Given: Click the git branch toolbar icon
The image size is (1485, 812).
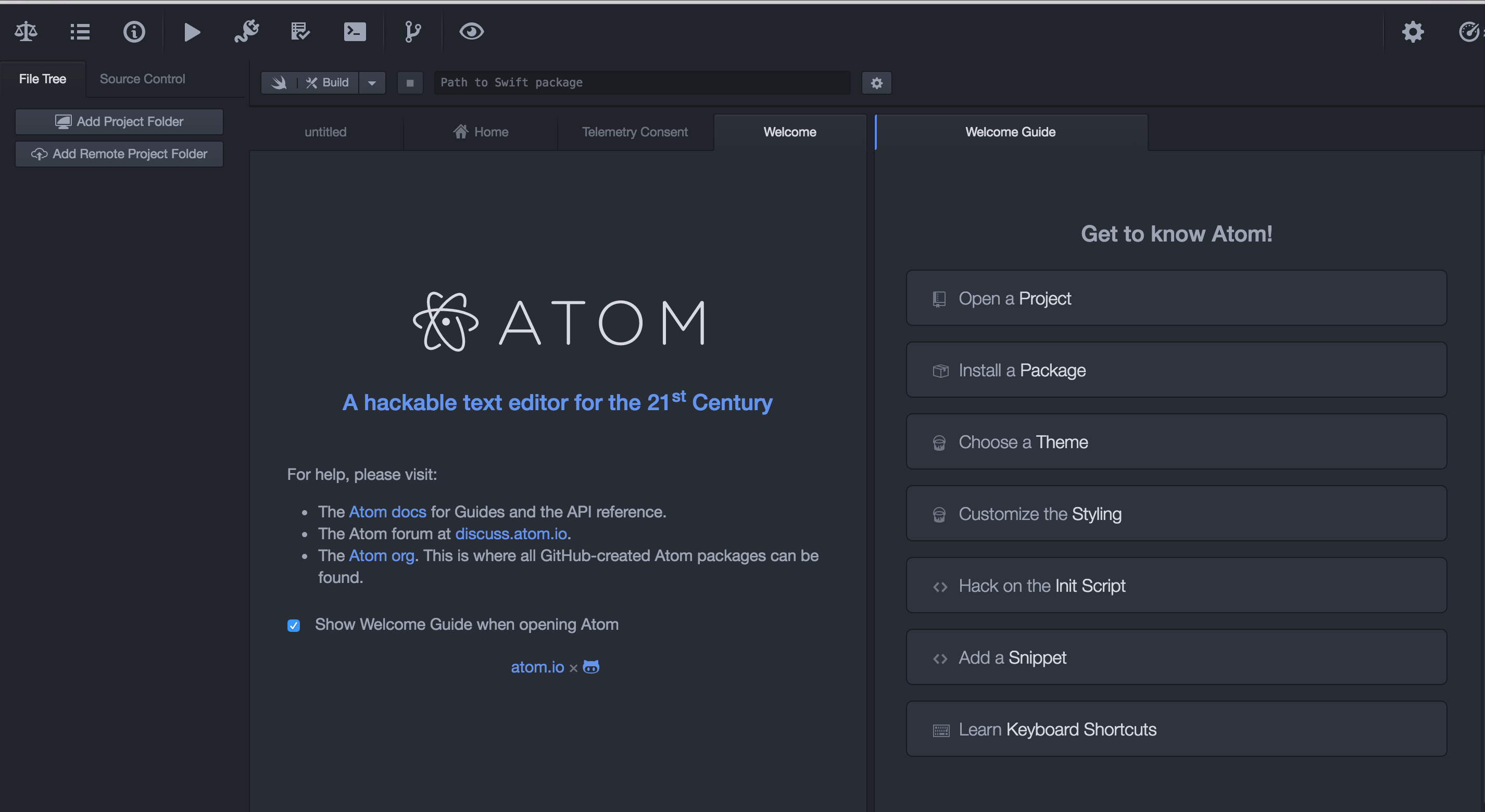Looking at the screenshot, I should tap(413, 32).
